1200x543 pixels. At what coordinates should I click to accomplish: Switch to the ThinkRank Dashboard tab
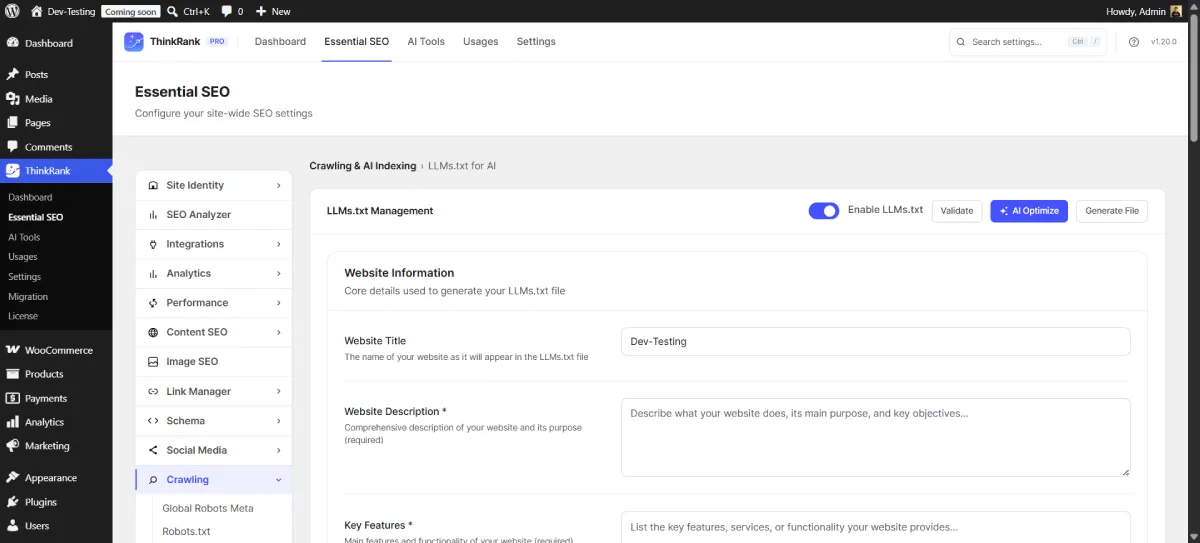tap(280, 42)
